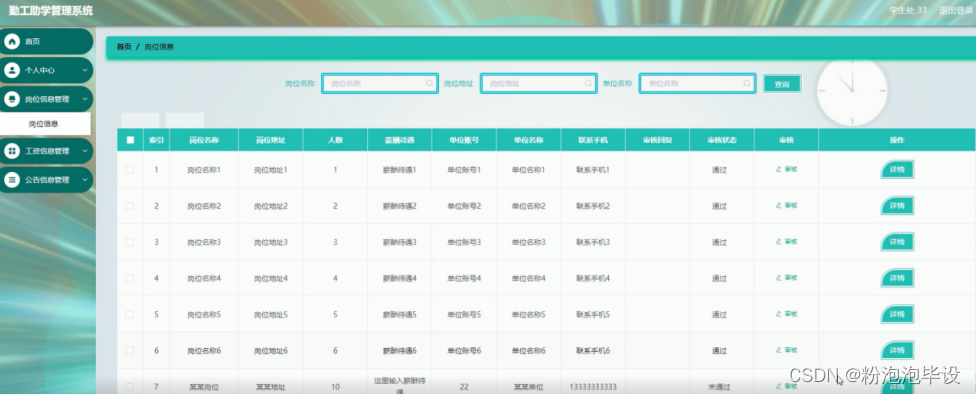Open 详情 for 岗位名称4 row
The width and height of the screenshot is (976, 394).
pos(897,278)
